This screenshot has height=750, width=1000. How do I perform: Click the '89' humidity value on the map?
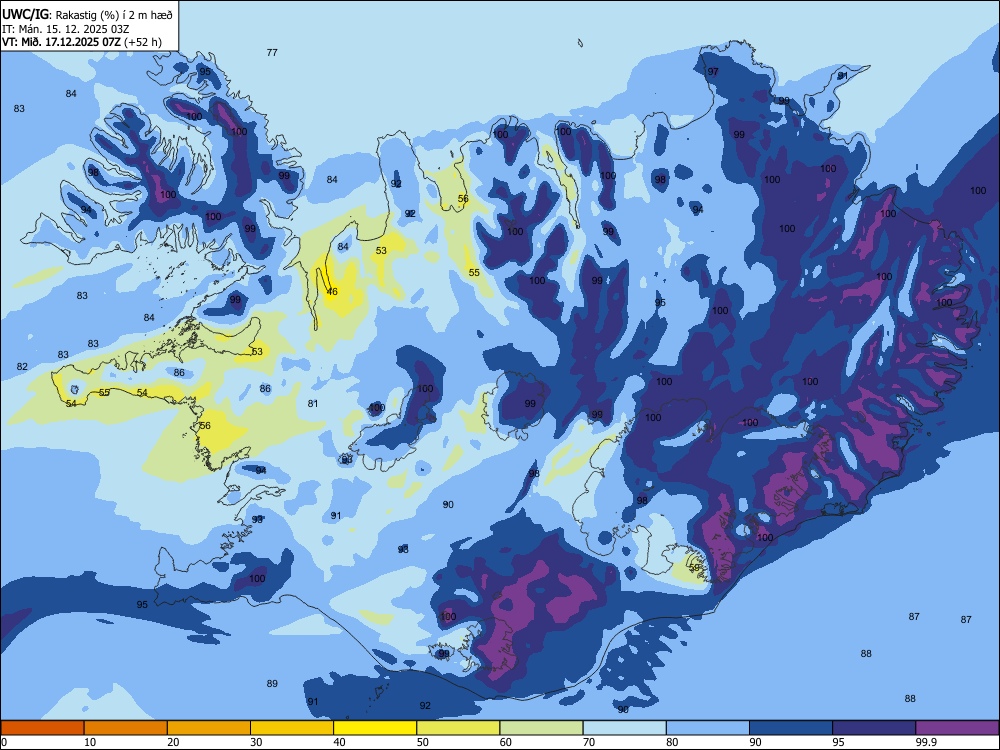coord(272,683)
